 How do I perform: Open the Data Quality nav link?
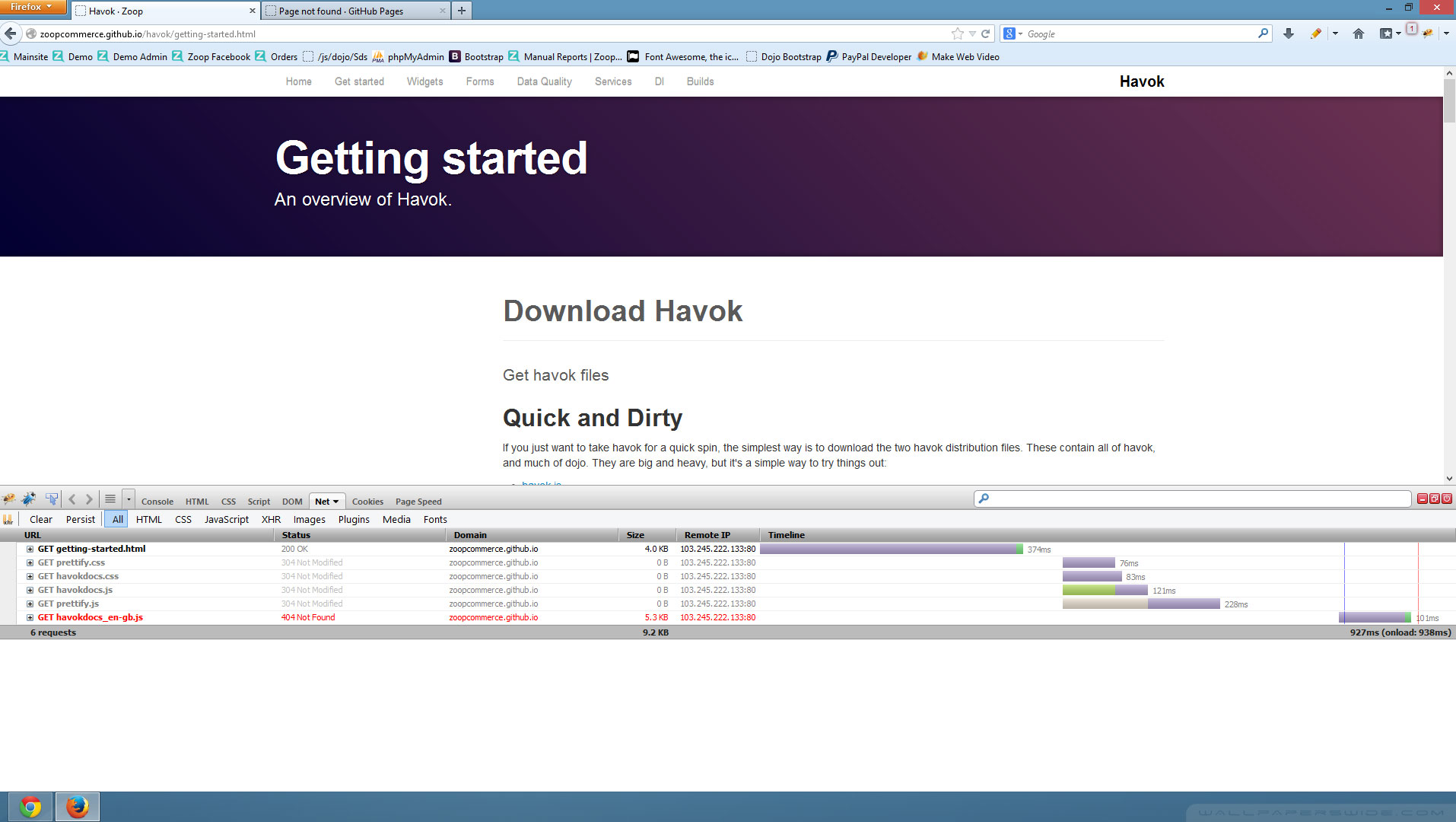[545, 81]
